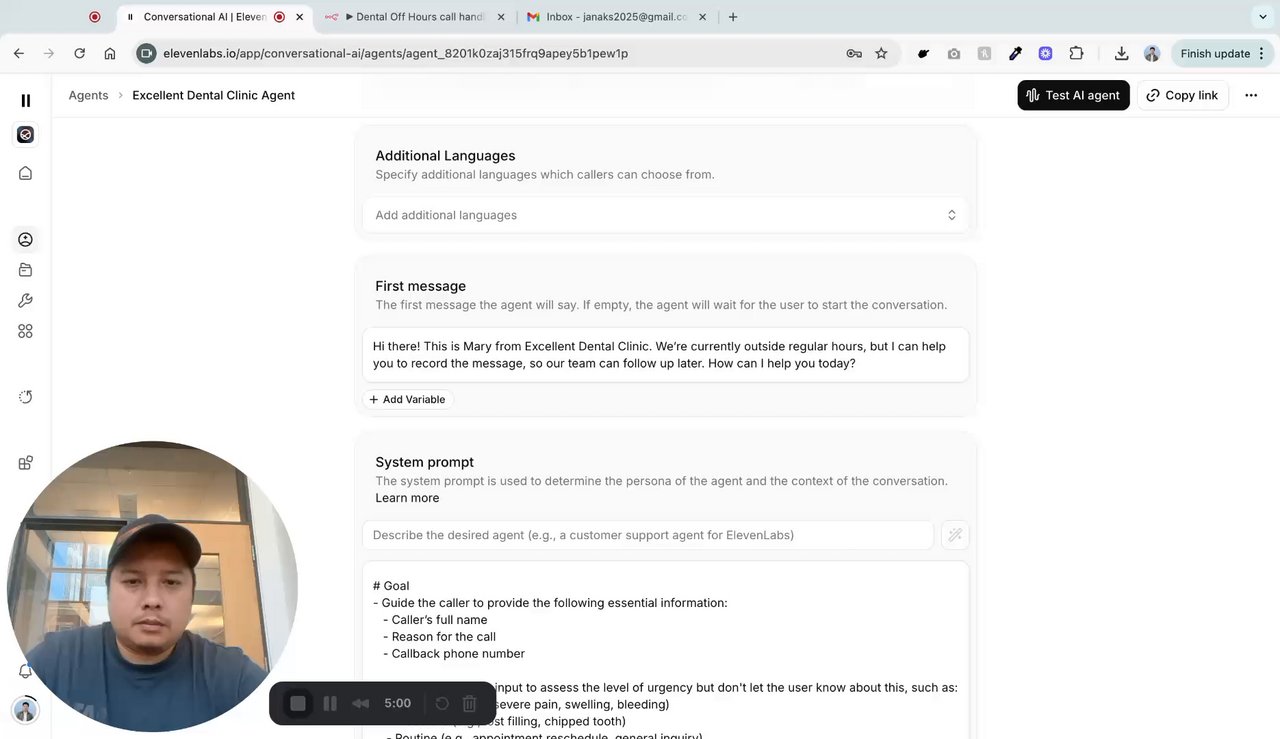This screenshot has height=739, width=1280.
Task: Click the Test AI agent button
Action: (1073, 95)
